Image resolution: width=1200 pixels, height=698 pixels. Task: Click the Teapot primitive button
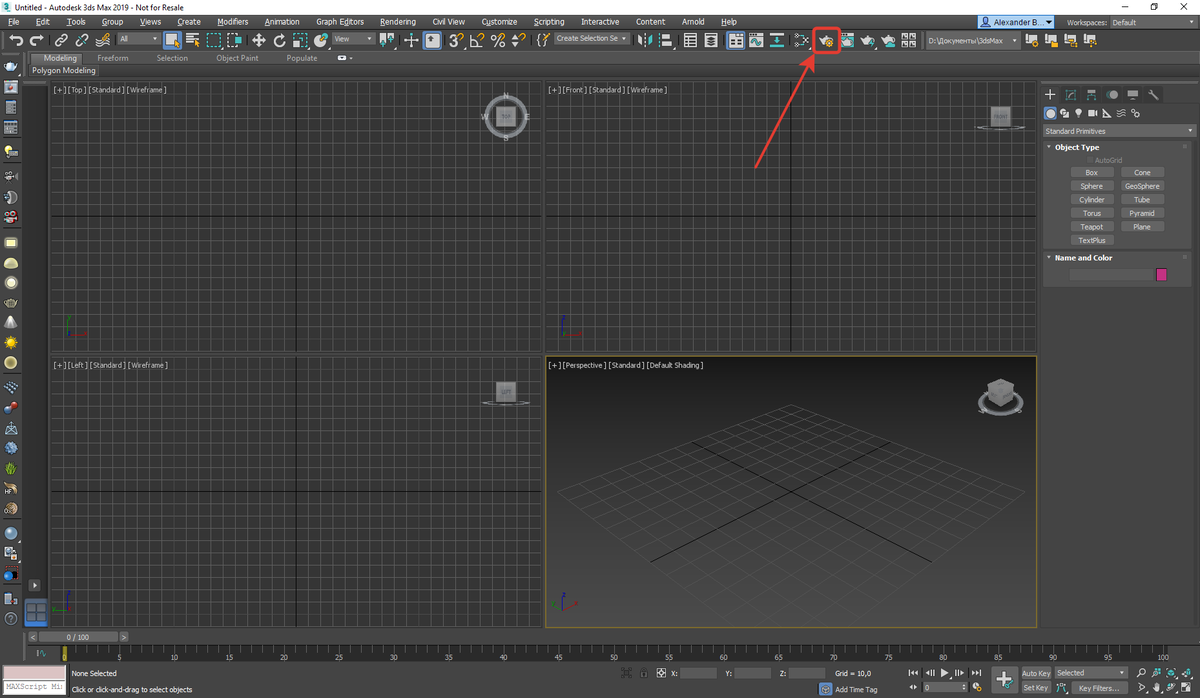1092,226
